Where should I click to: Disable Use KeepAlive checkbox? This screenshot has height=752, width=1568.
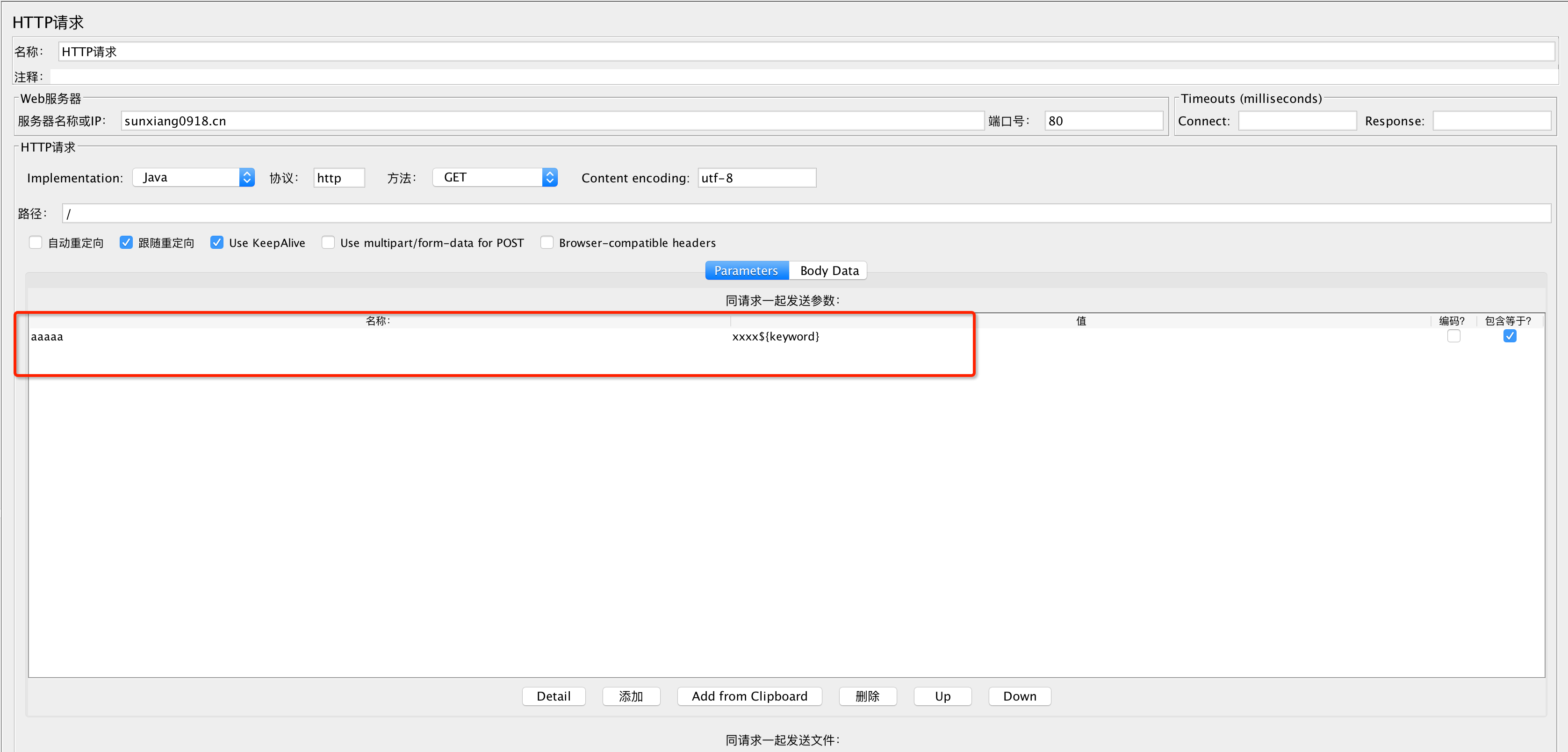217,242
